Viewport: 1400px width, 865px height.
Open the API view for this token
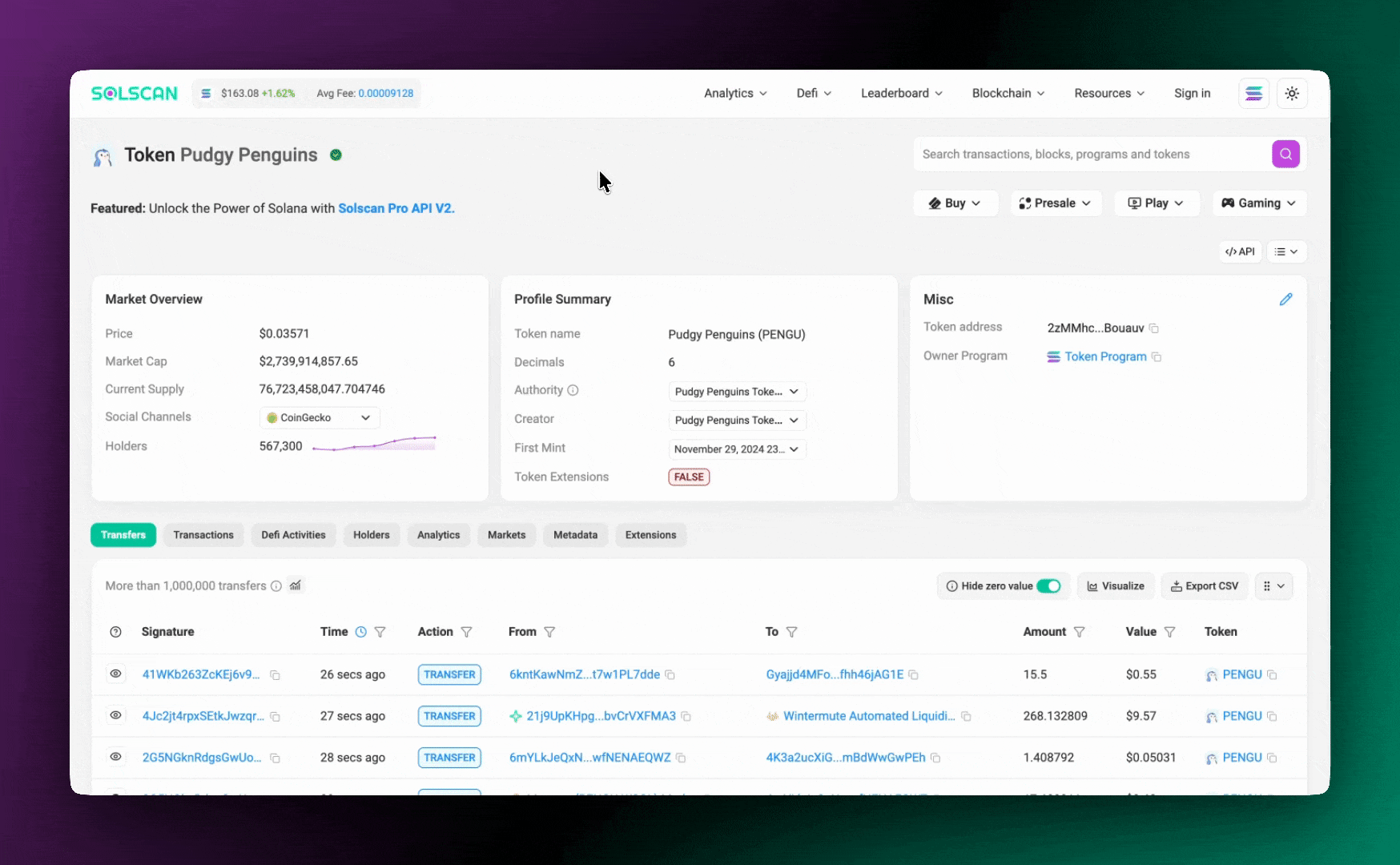coord(1240,251)
